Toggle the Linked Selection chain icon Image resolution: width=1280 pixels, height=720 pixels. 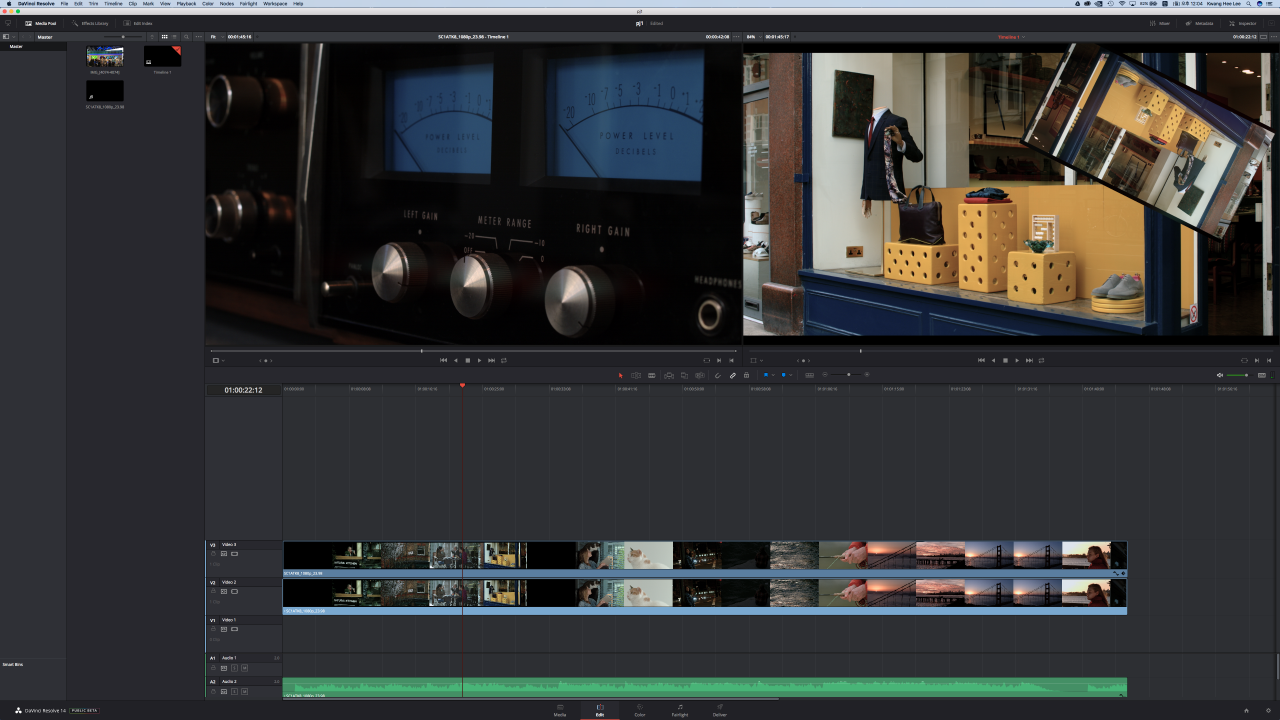pos(732,375)
